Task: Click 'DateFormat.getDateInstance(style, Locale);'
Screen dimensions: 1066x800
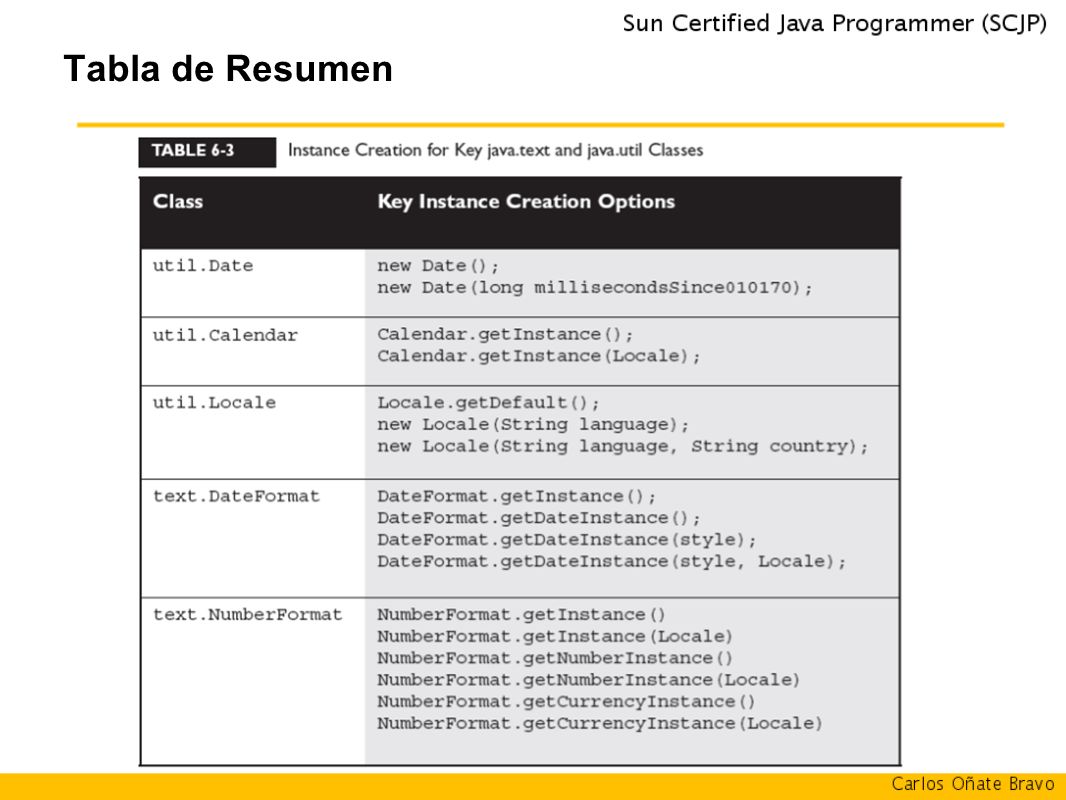Action: pyautogui.click(x=612, y=561)
